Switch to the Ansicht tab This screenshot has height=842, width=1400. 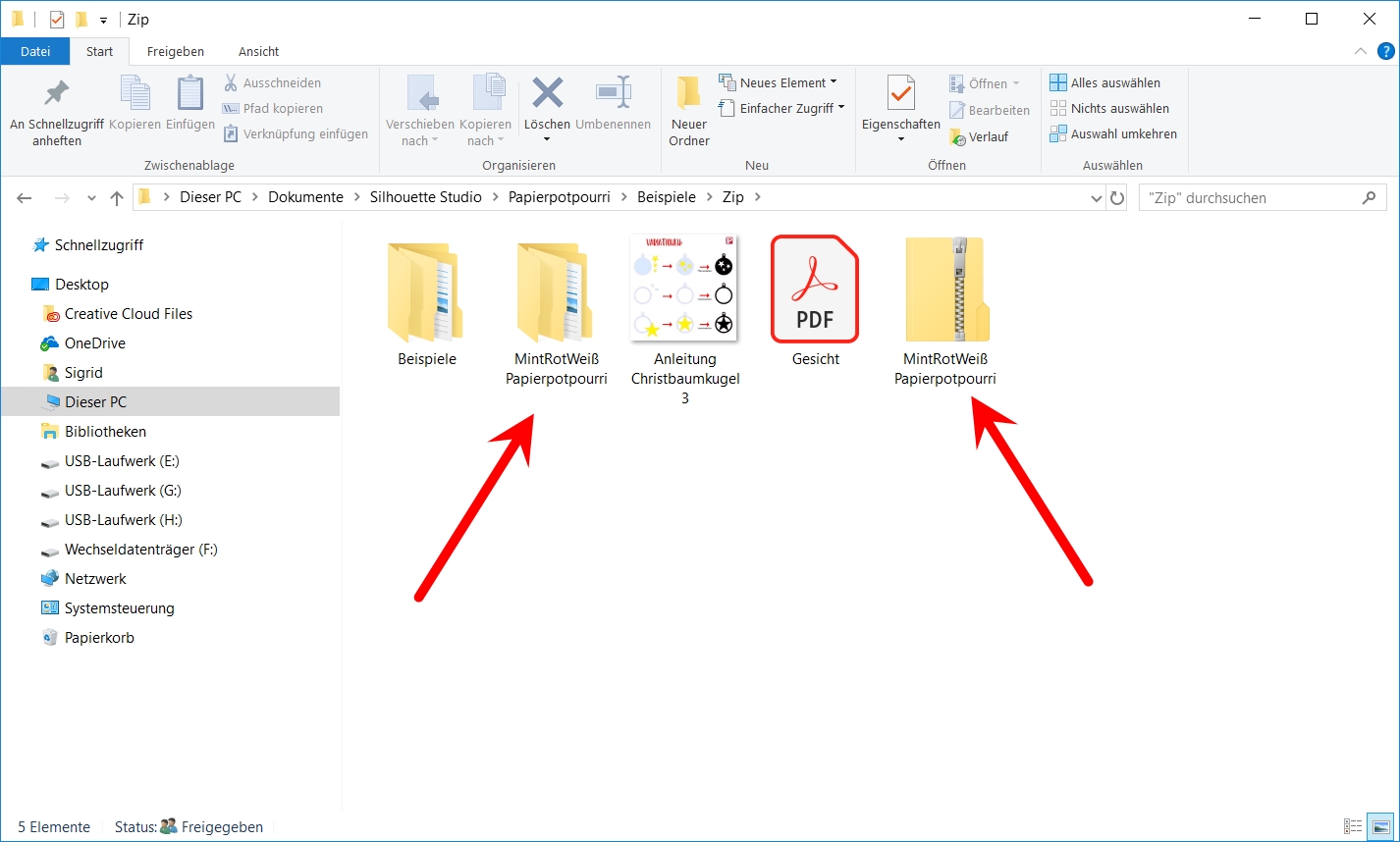click(x=259, y=51)
